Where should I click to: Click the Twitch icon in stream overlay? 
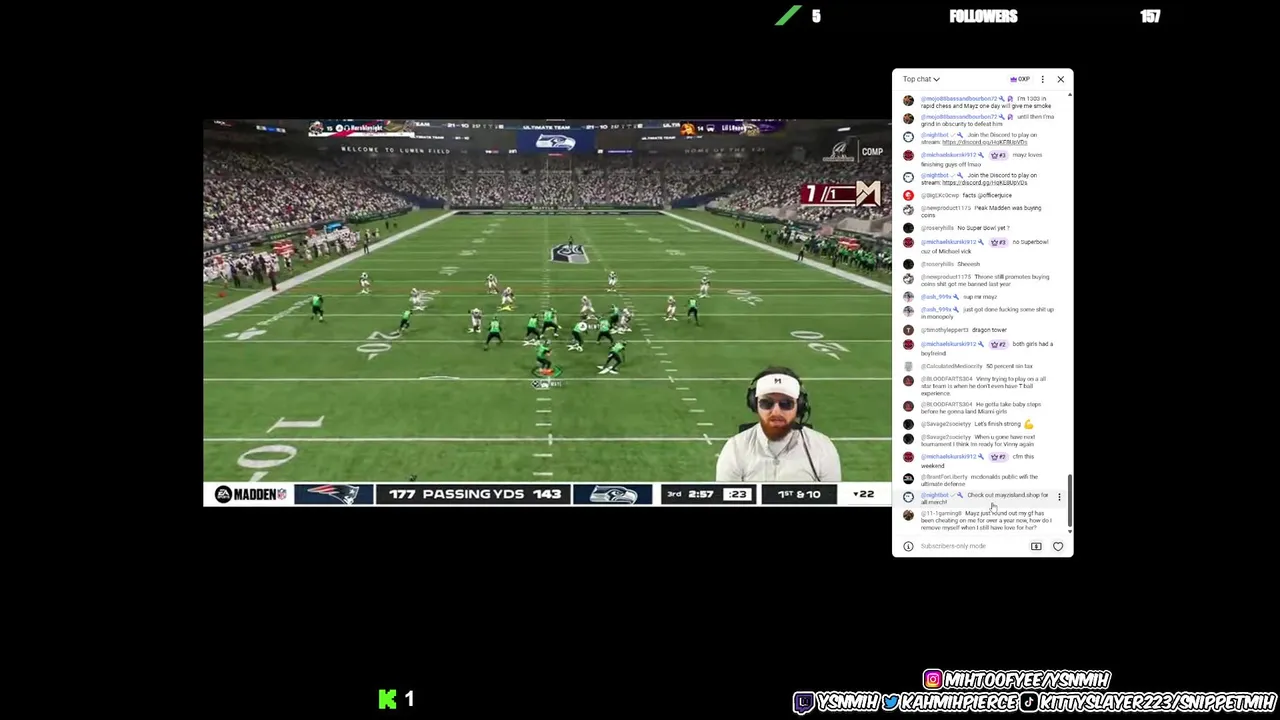[803, 703]
